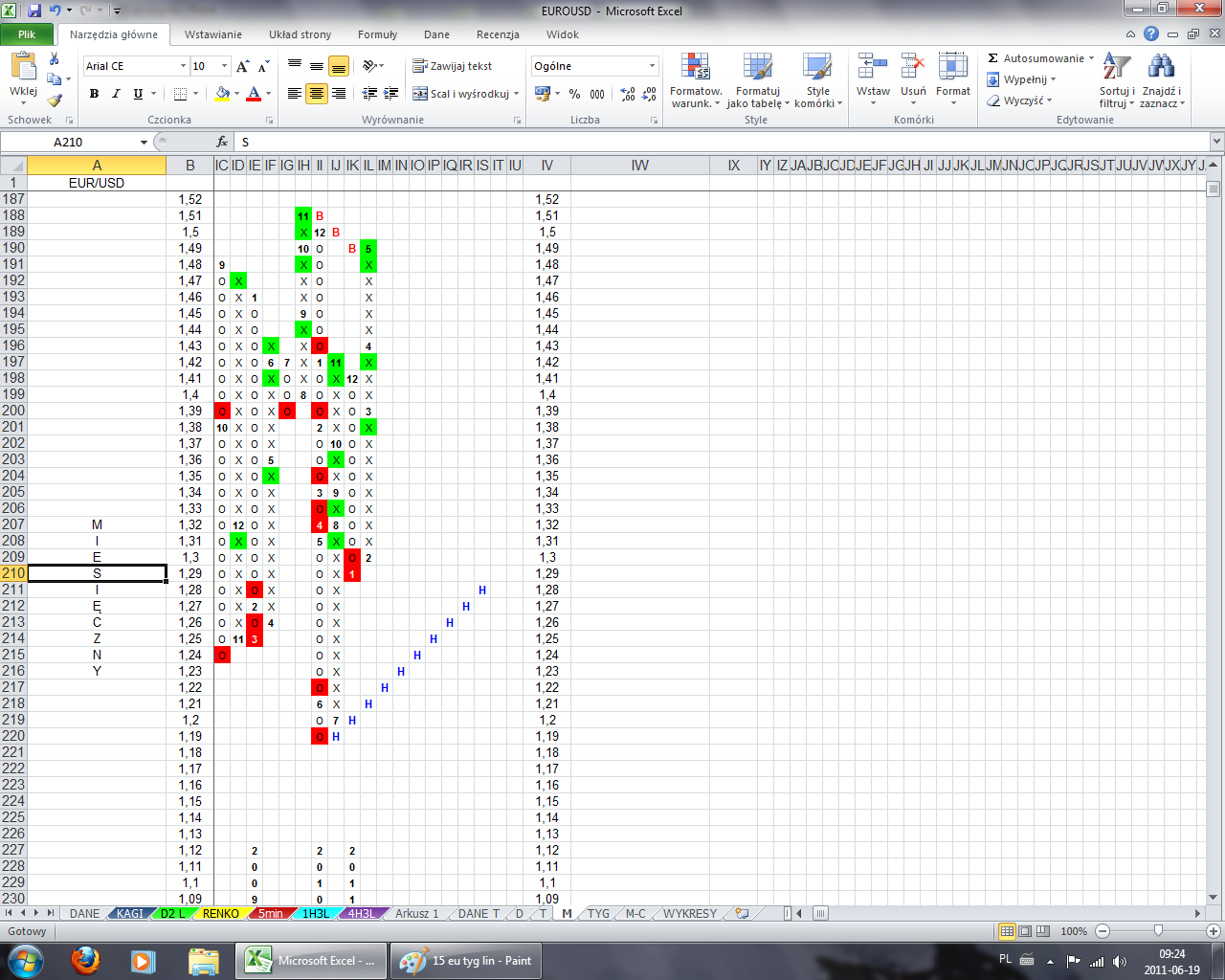Open the Sortuj i filtruj menu
1225x980 pixels.
[x=1116, y=81]
